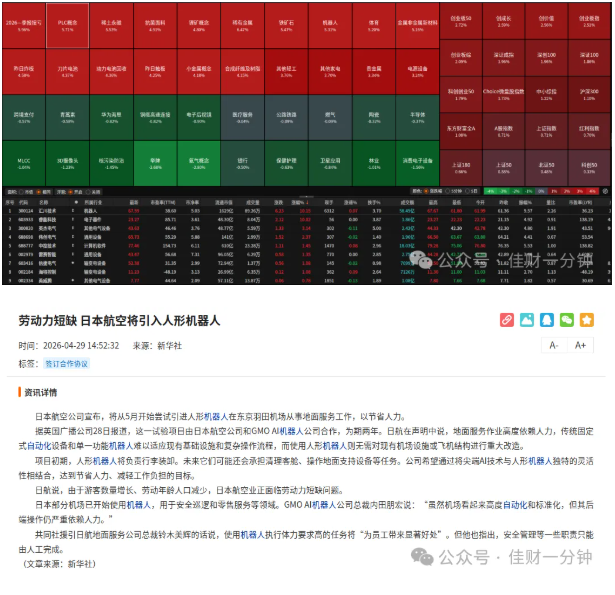Select the 银行 heatmap tile
615x595 pixels.
[242, 163]
